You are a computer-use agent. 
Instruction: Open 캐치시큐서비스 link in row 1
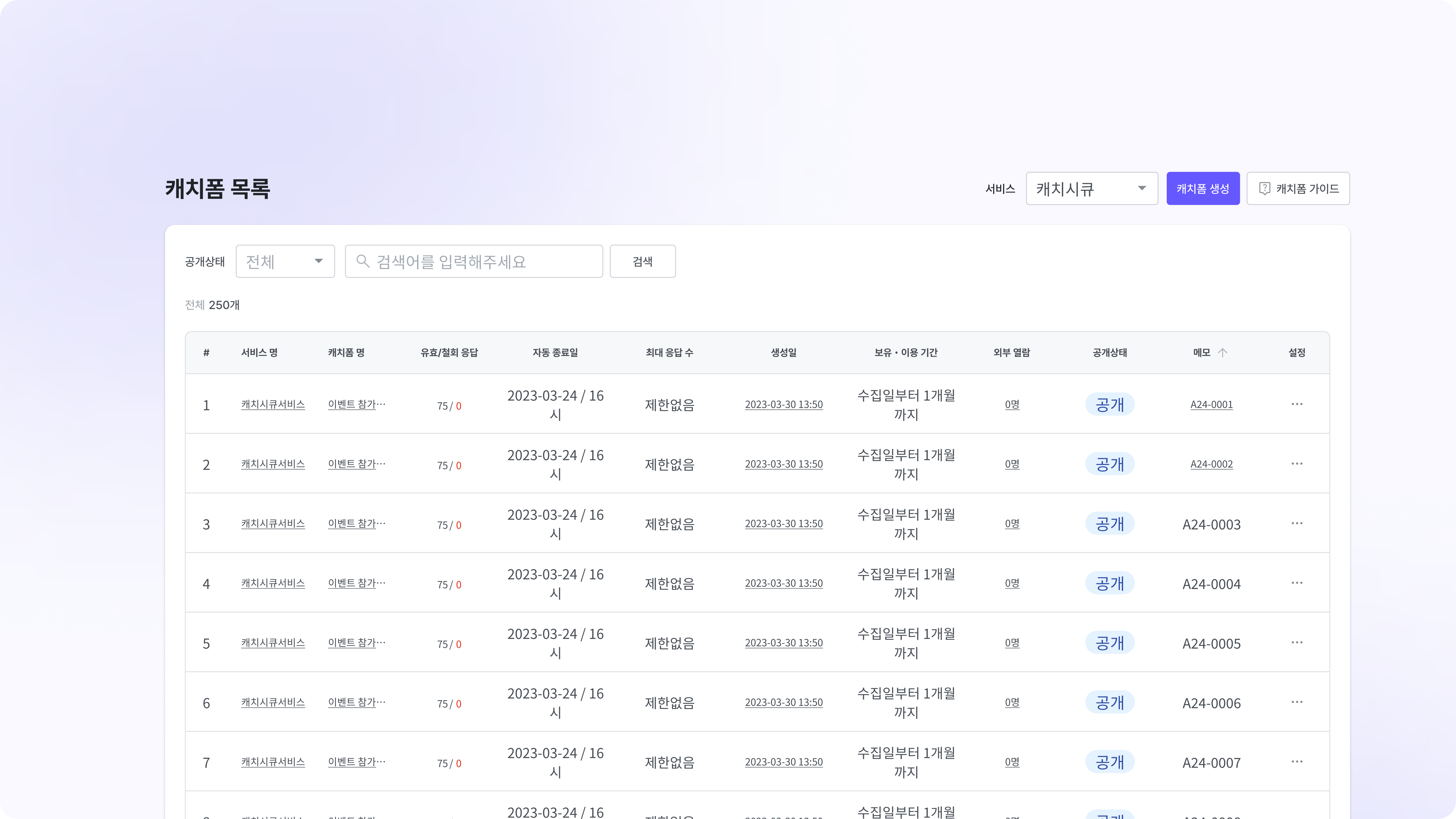click(x=273, y=404)
